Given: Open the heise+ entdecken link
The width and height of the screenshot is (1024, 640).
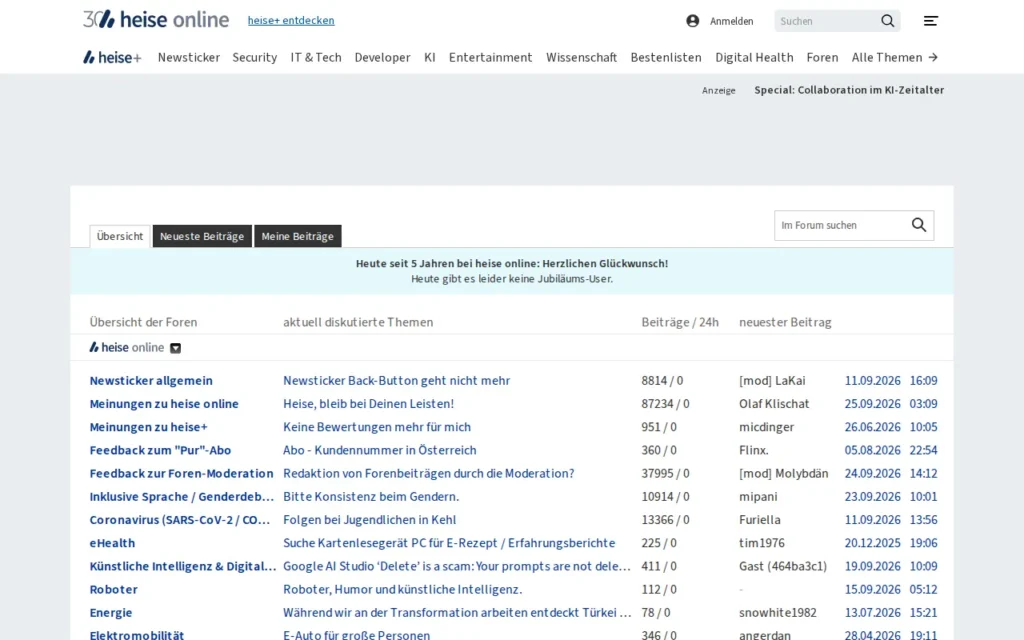Looking at the screenshot, I should point(291,20).
